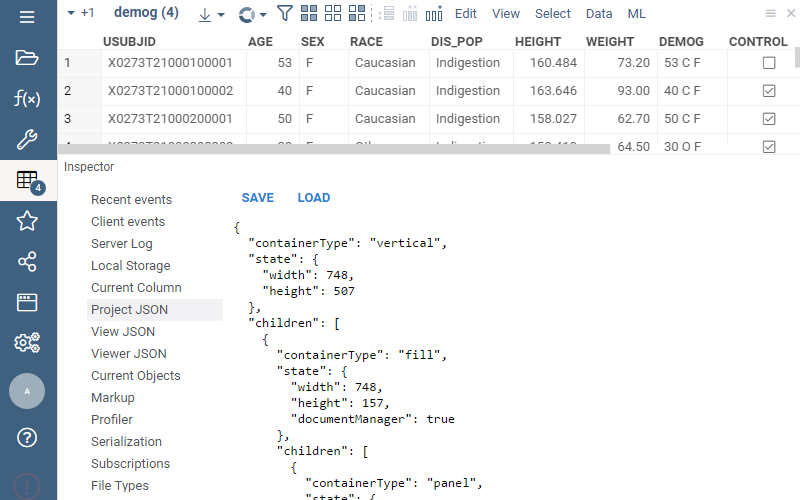Open settings with the gears icon

[27, 343]
